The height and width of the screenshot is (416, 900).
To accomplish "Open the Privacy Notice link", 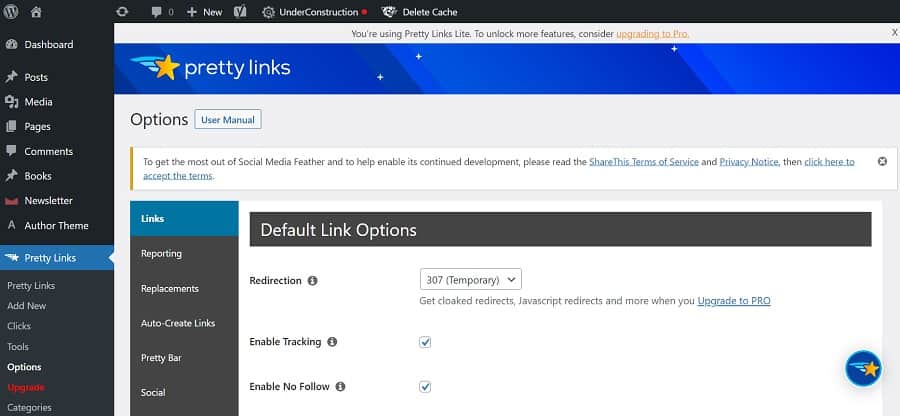I will click(749, 162).
